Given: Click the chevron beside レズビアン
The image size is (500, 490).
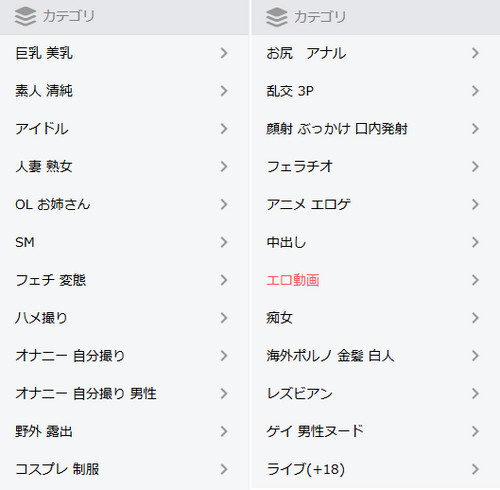Looking at the screenshot, I should coord(475,394).
